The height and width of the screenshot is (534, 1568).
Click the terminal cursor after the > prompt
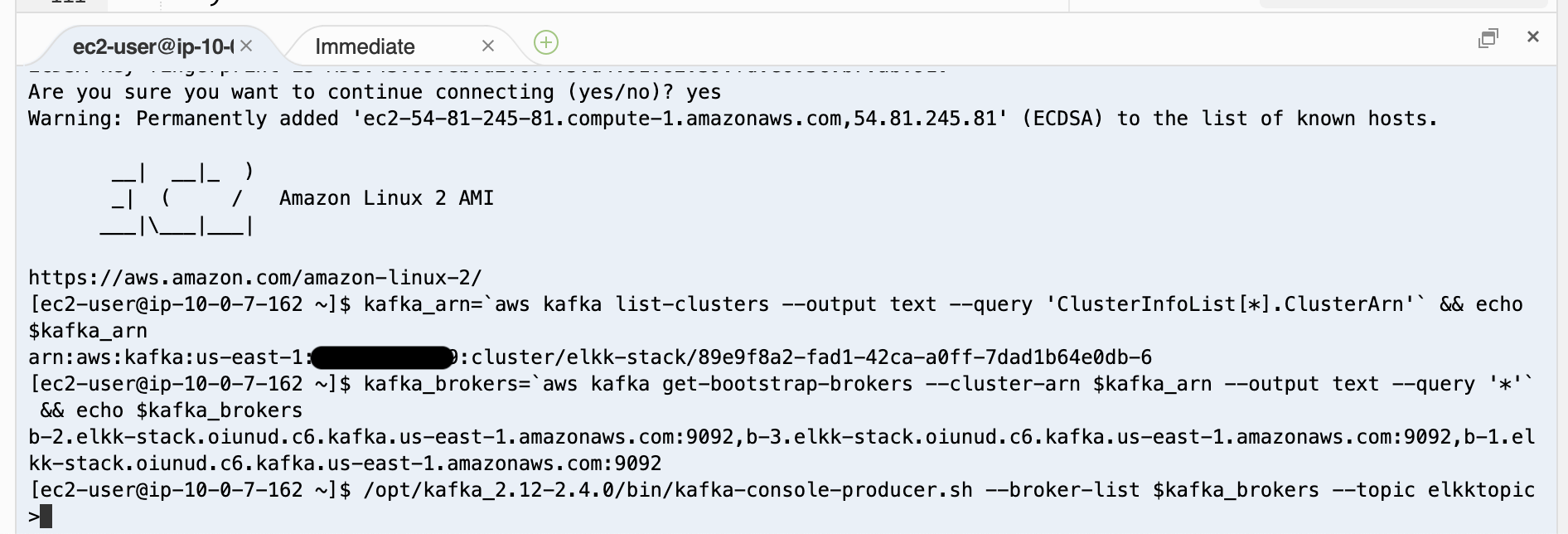[x=46, y=517]
